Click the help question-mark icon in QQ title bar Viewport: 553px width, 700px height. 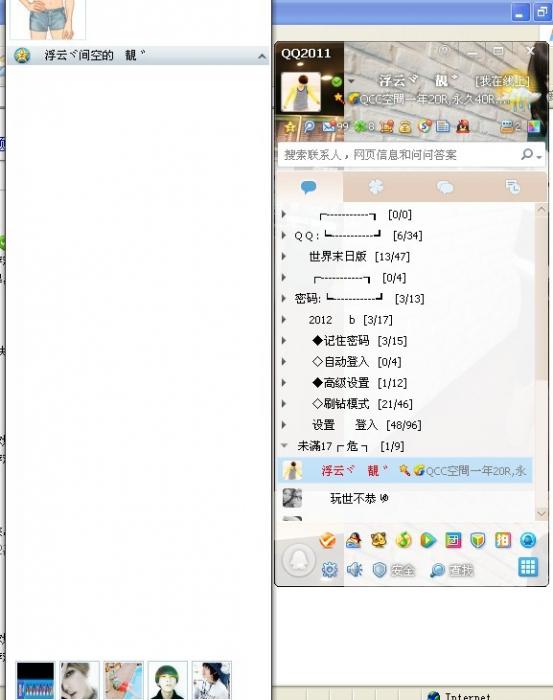[444, 50]
